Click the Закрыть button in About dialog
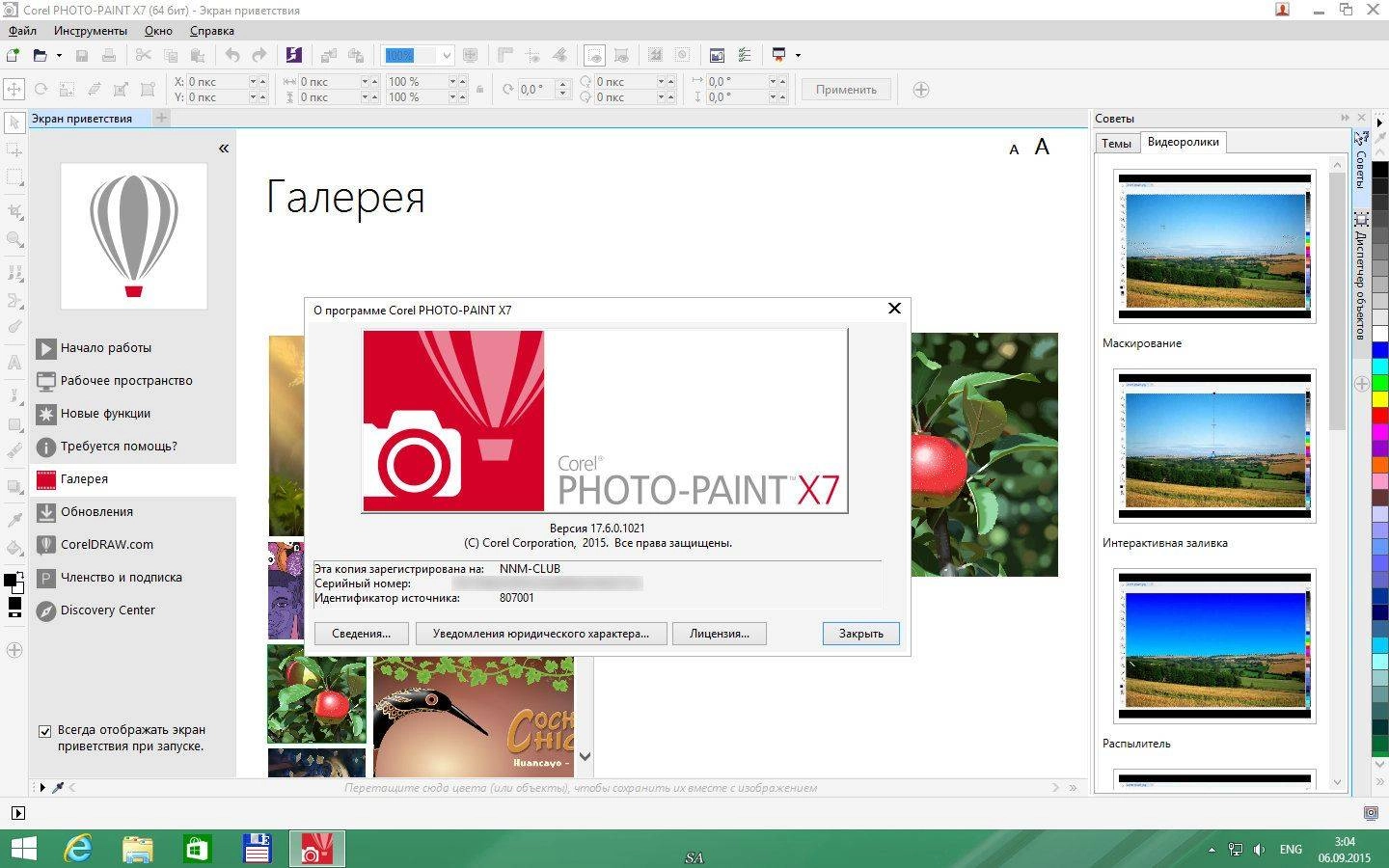 861,634
